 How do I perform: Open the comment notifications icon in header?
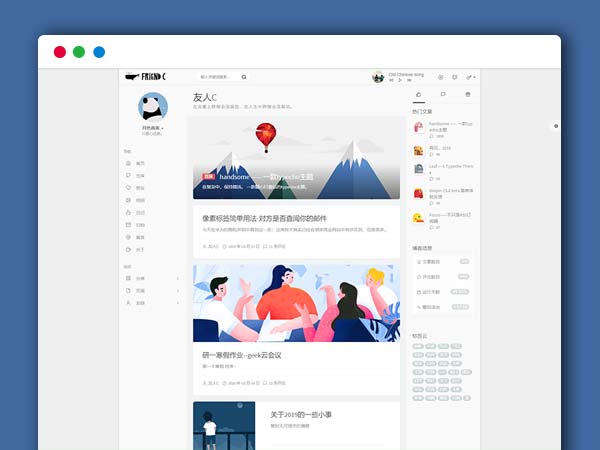454,76
